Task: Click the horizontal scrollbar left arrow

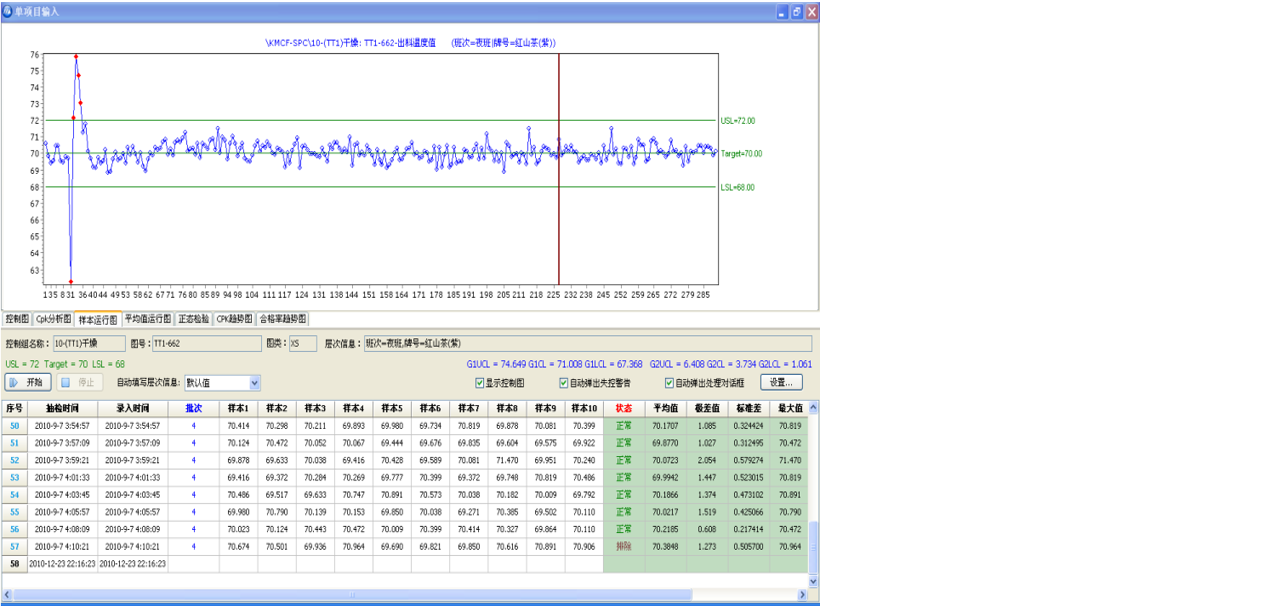Action: [8, 594]
